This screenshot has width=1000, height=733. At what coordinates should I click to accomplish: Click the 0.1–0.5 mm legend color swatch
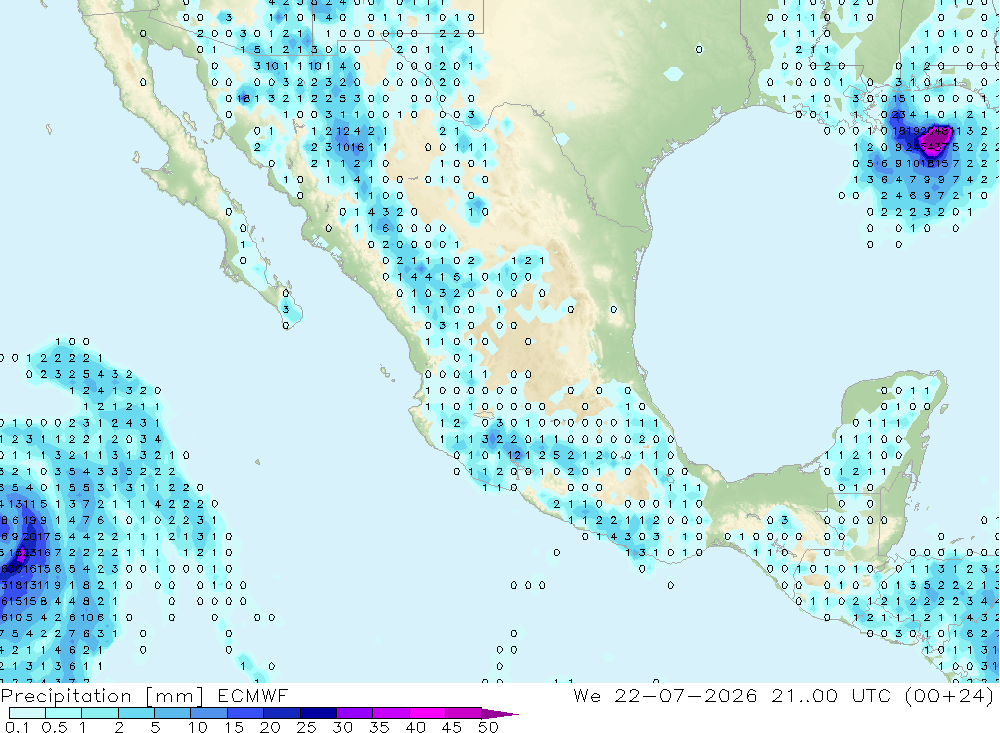27,713
